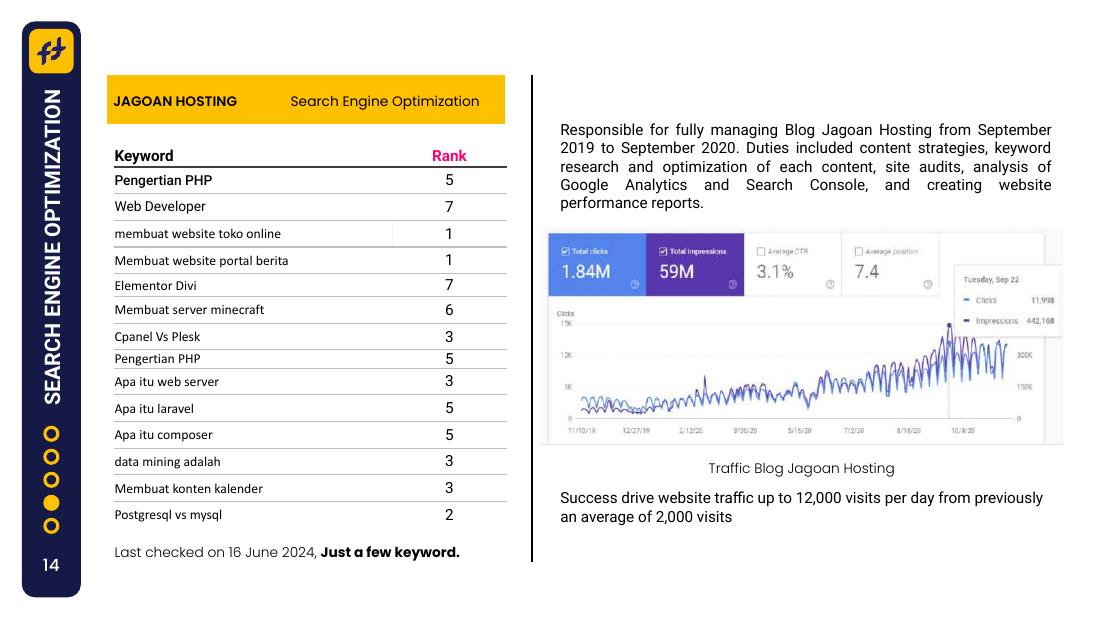Select the Apa itu composer row
The height and width of the screenshot is (619, 1100).
point(310,435)
